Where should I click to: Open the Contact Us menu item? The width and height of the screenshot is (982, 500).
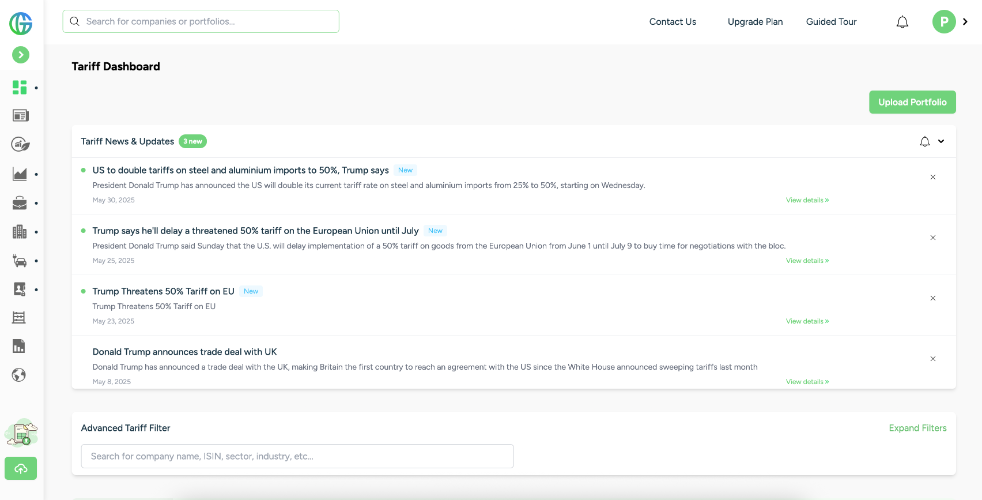click(x=673, y=22)
